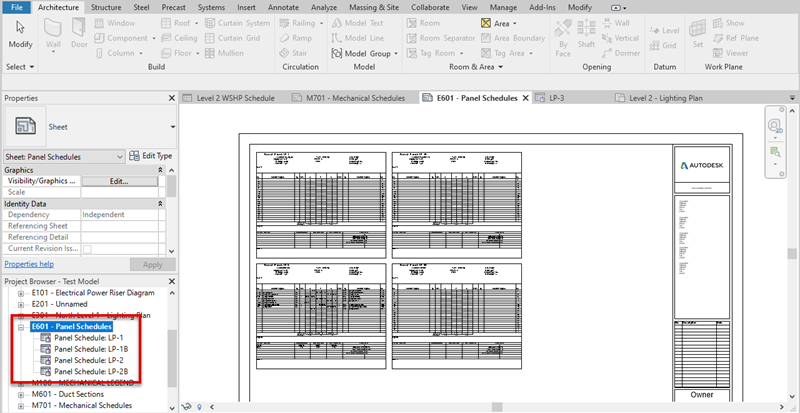Expand the M601 - Duct Sections node
Screen dimensions: 800x413
(22, 394)
